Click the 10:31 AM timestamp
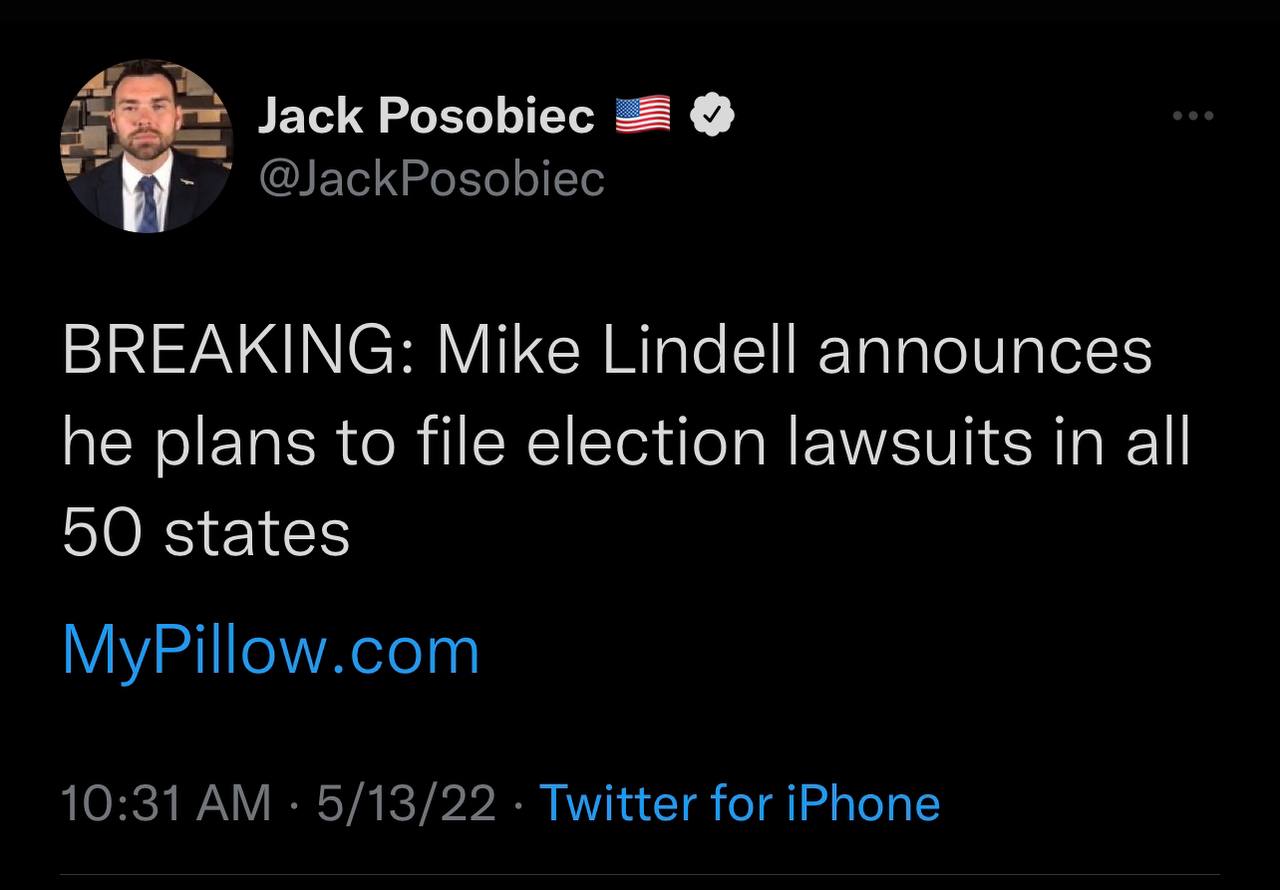 pos(165,803)
